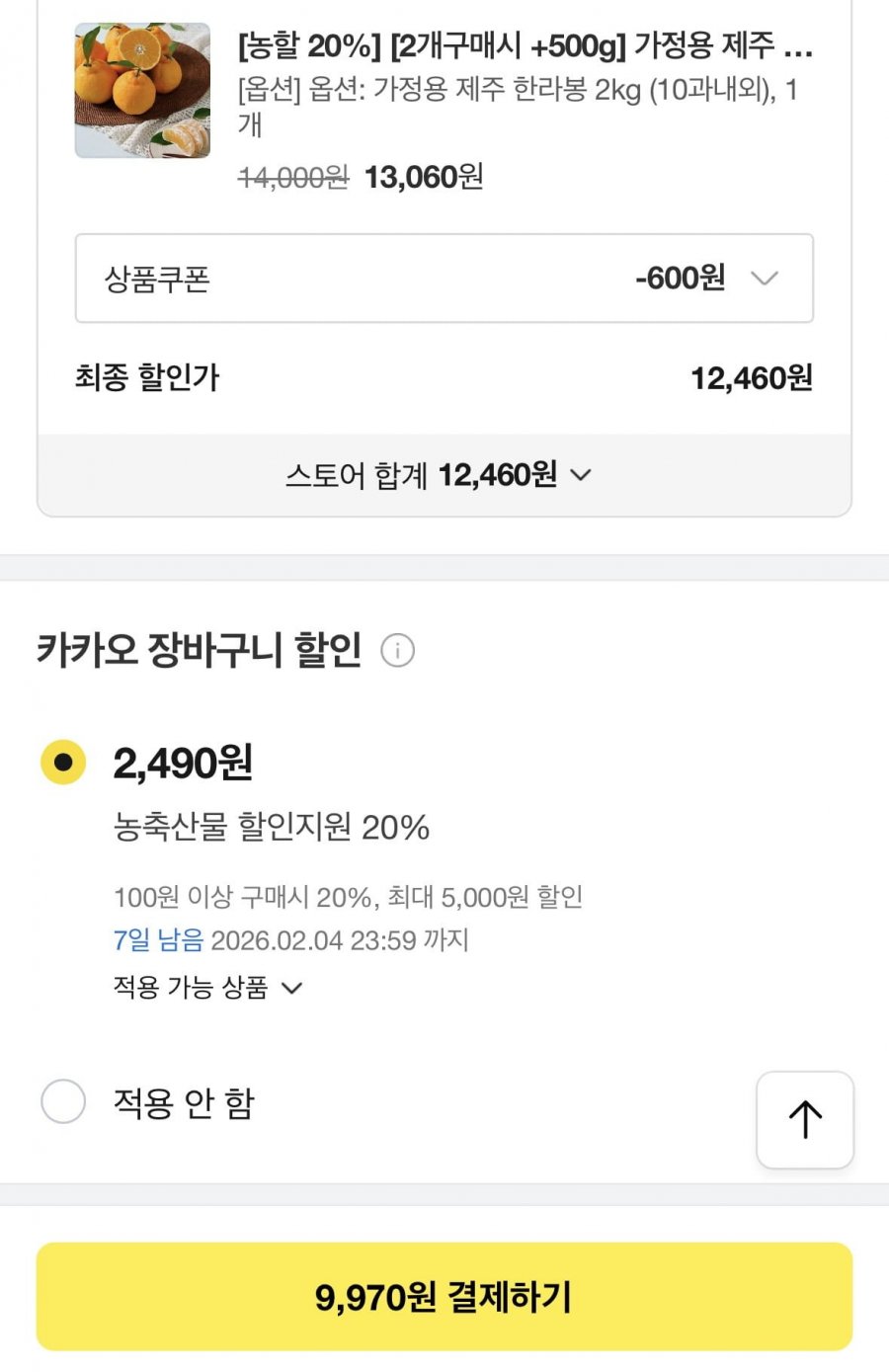The height and width of the screenshot is (1372, 889).
Task: Click the 최종 할인가 label
Action: (x=147, y=377)
